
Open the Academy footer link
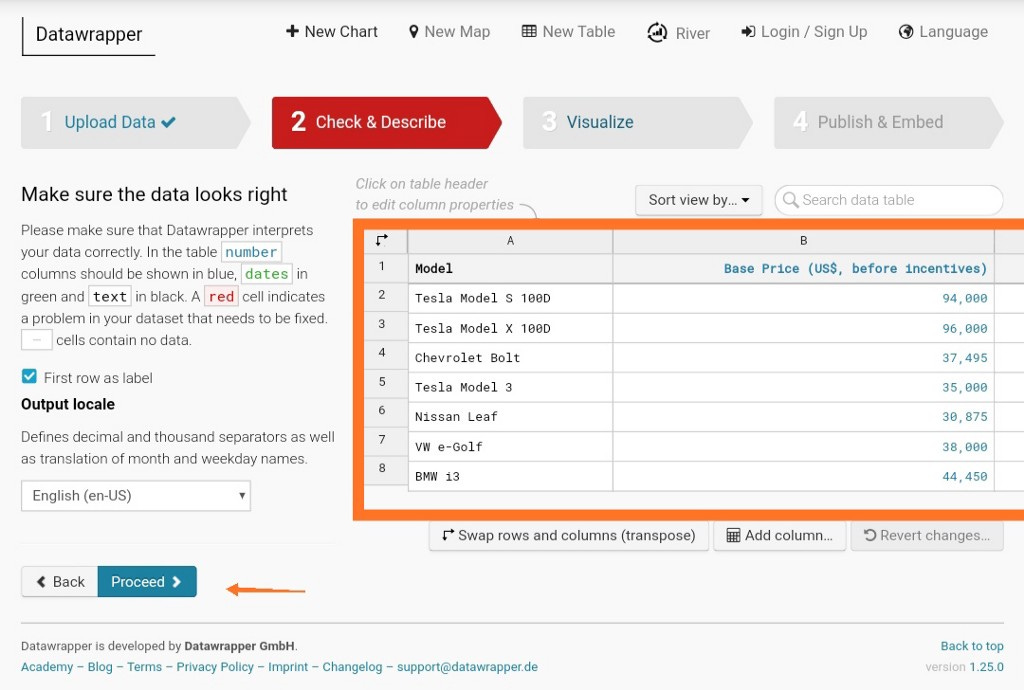46,667
